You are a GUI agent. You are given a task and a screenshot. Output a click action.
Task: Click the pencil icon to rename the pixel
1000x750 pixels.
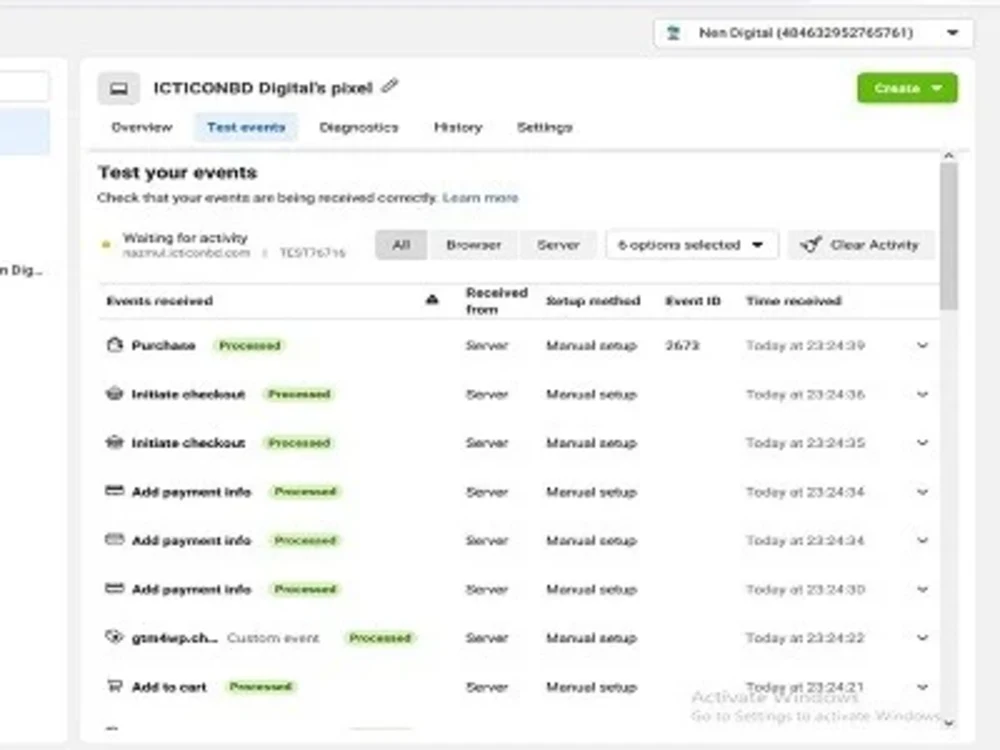(x=389, y=87)
